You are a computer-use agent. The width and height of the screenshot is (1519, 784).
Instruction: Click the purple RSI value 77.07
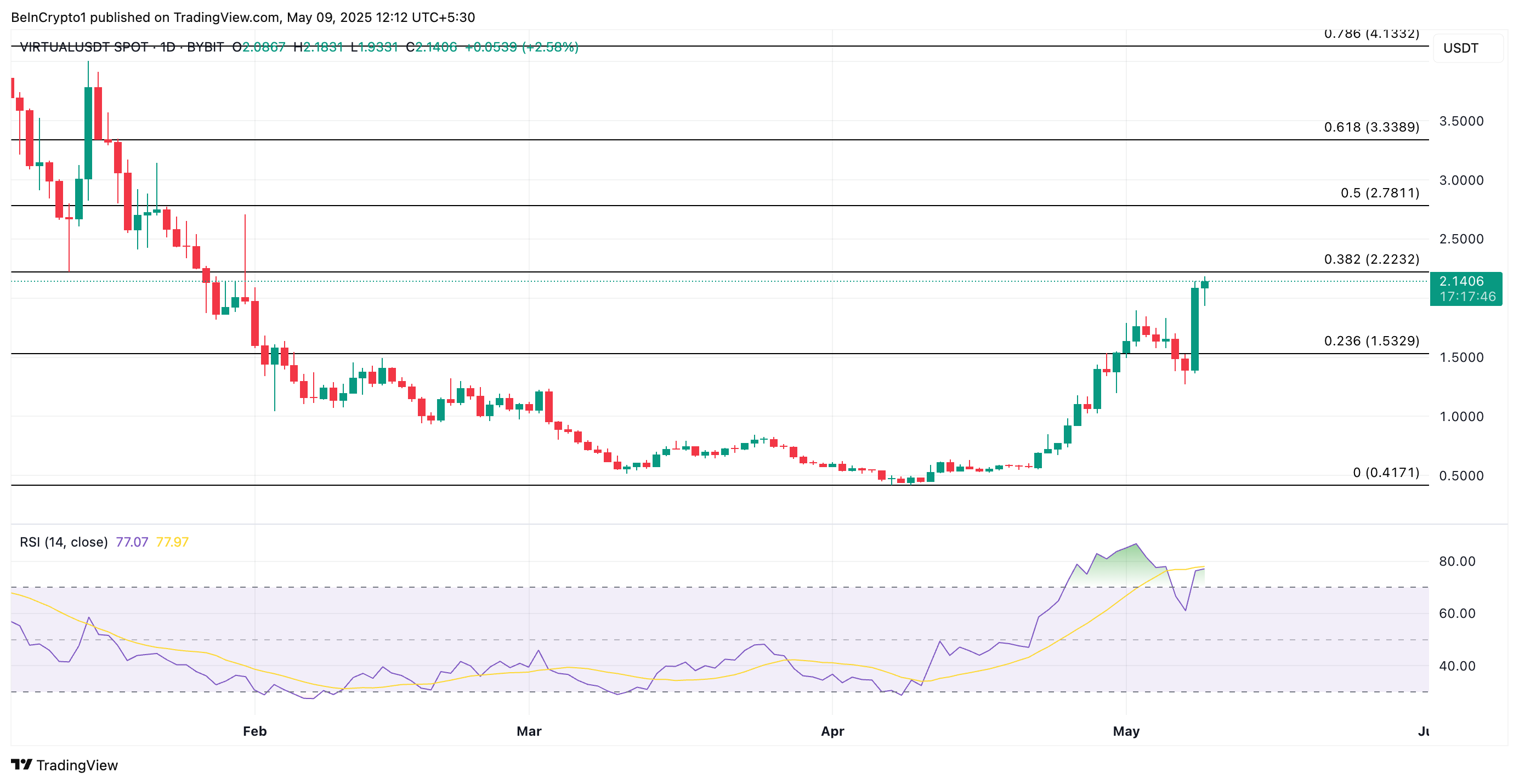[x=132, y=542]
